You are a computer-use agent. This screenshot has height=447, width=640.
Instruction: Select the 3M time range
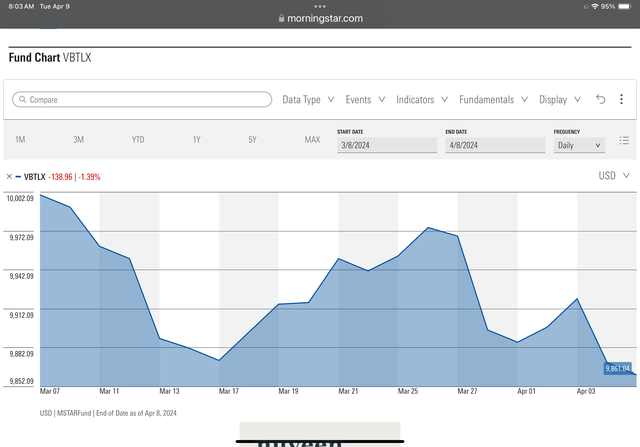coord(78,140)
